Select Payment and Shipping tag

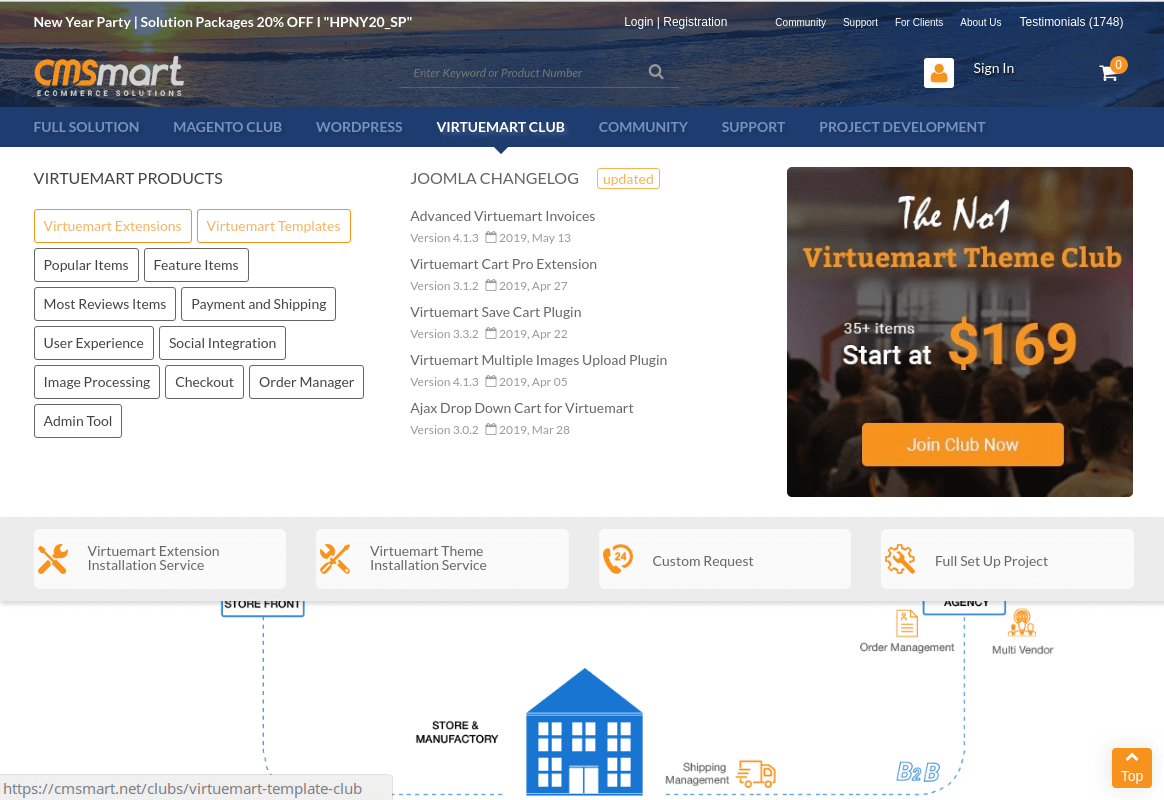[x=258, y=304]
